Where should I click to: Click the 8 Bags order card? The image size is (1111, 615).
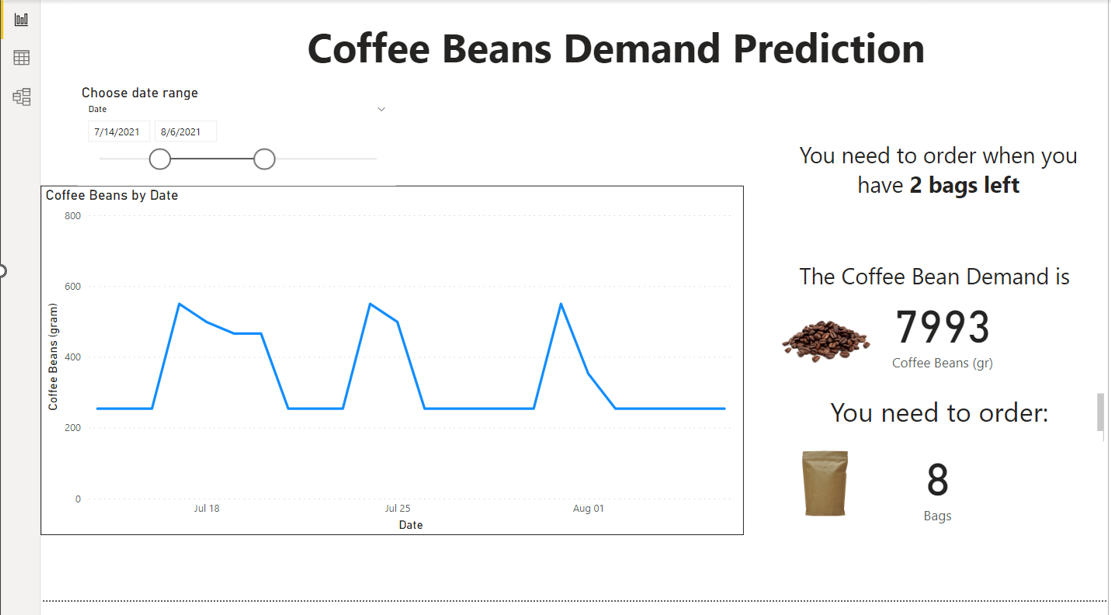[936, 483]
